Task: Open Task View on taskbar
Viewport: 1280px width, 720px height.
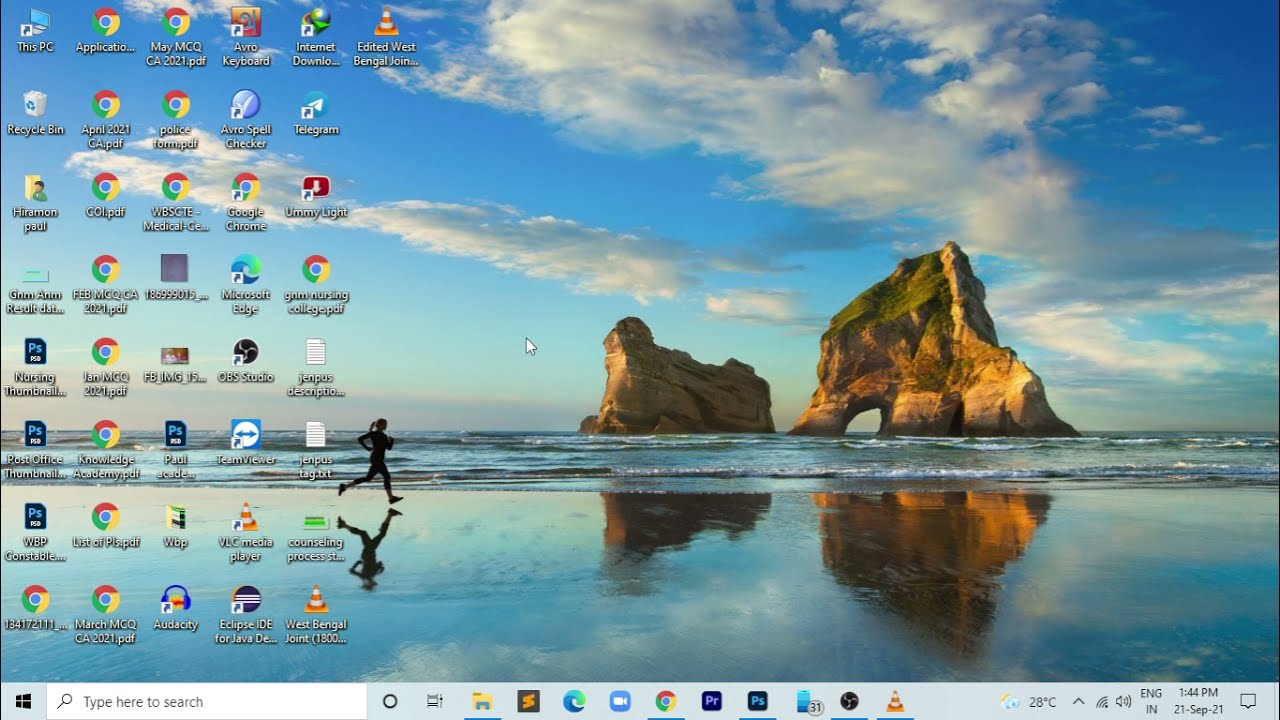Action: pos(435,701)
